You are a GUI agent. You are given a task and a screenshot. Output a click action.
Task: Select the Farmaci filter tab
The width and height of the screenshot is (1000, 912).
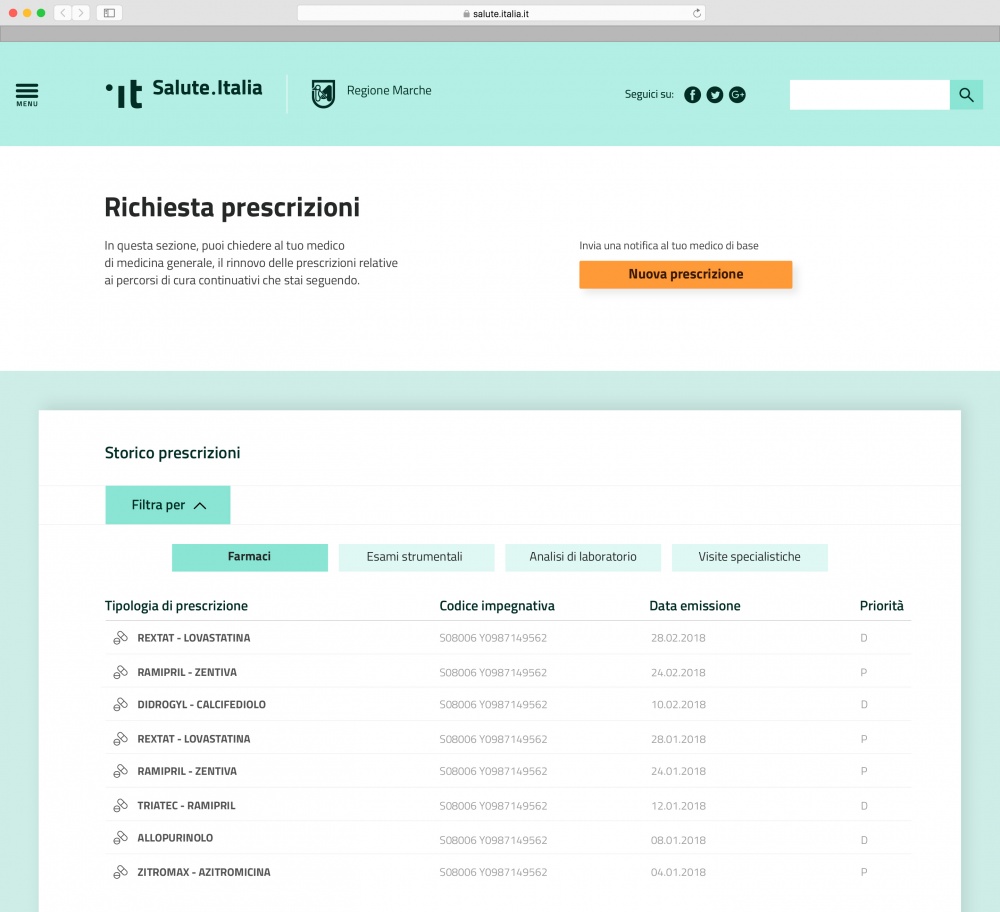pyautogui.click(x=249, y=557)
